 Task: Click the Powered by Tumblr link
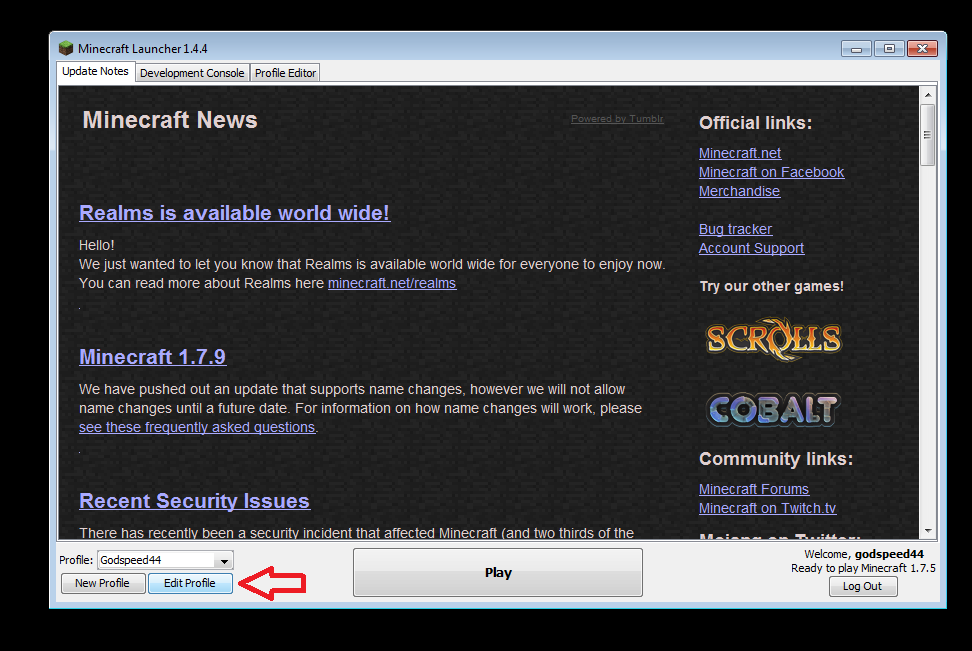click(x=617, y=118)
